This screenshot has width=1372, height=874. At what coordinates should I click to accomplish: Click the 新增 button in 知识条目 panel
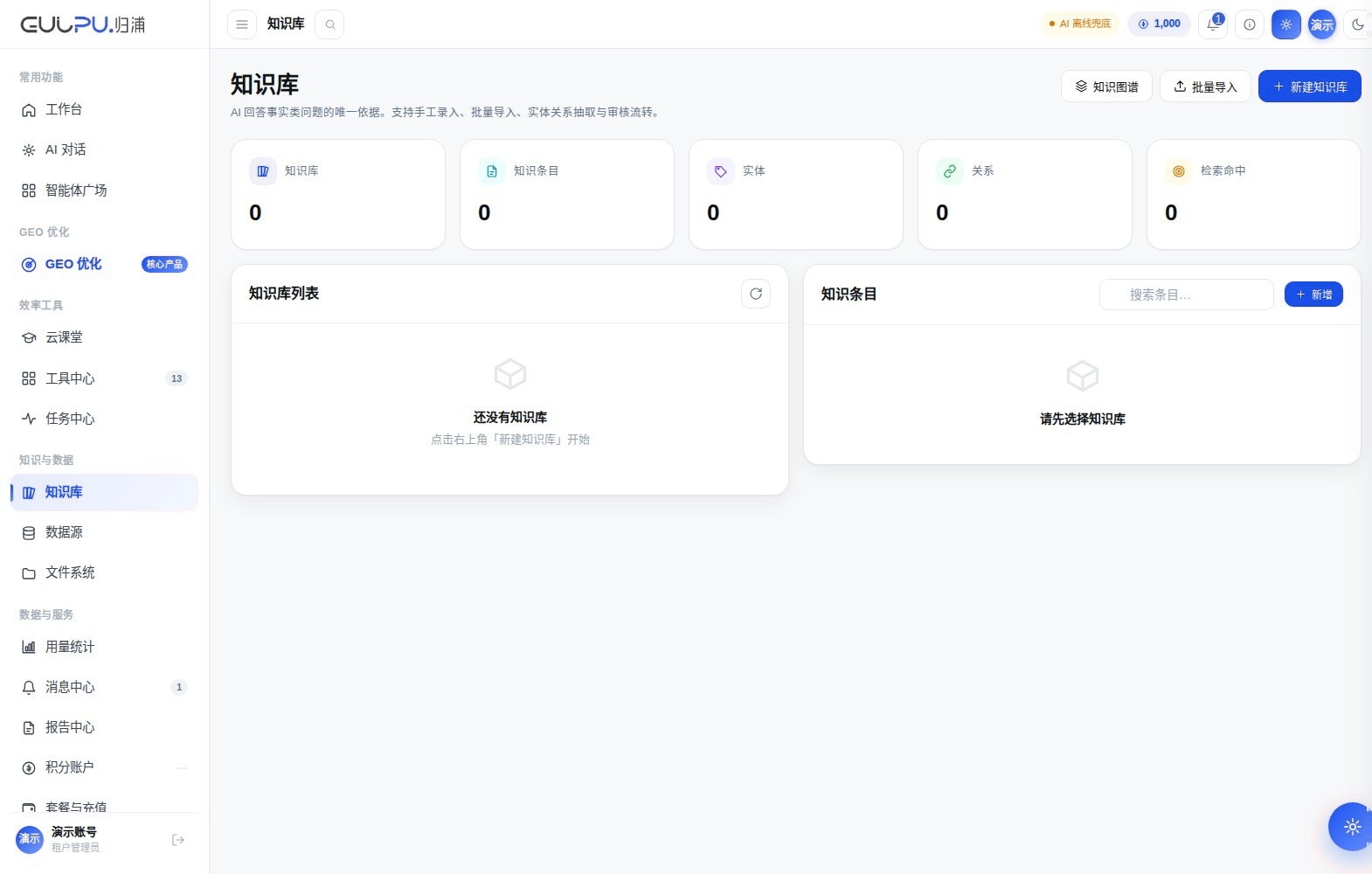(1313, 295)
